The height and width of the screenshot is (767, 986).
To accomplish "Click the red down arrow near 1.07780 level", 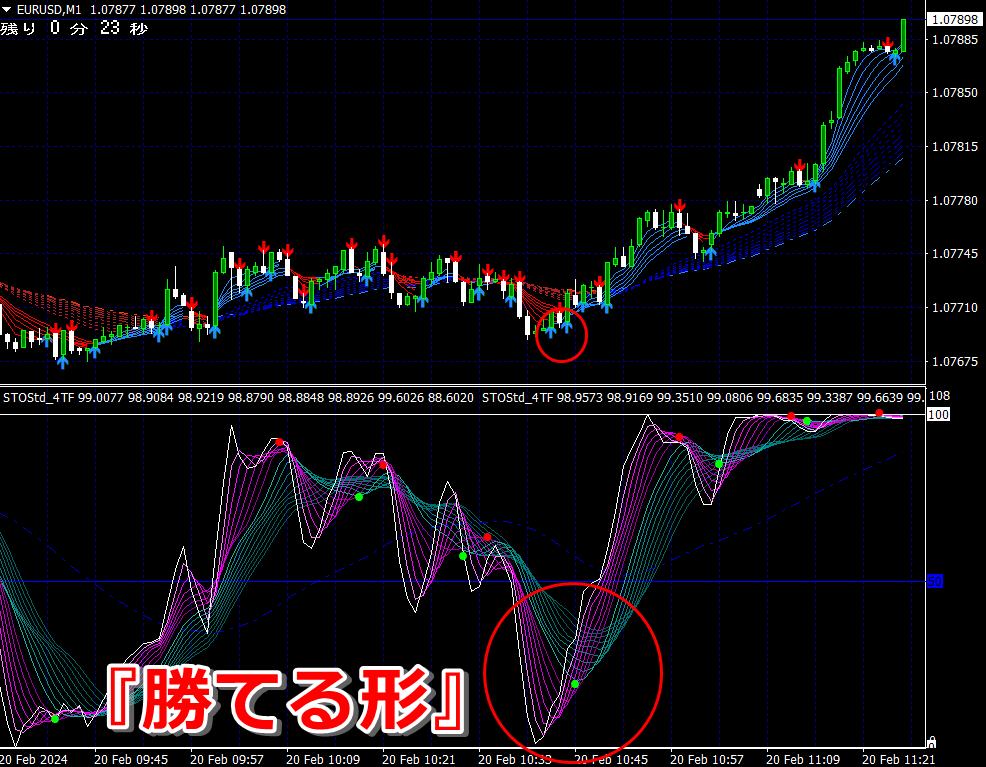I will (679, 206).
